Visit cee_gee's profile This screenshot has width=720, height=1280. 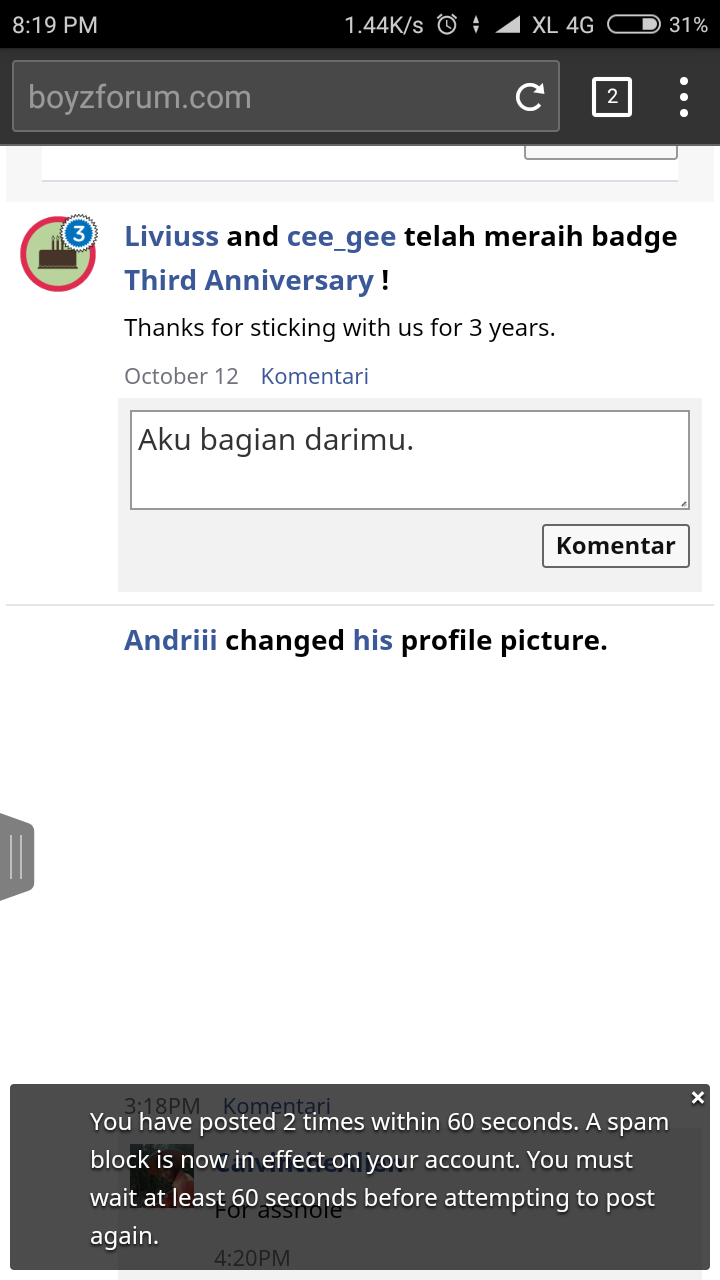click(341, 237)
